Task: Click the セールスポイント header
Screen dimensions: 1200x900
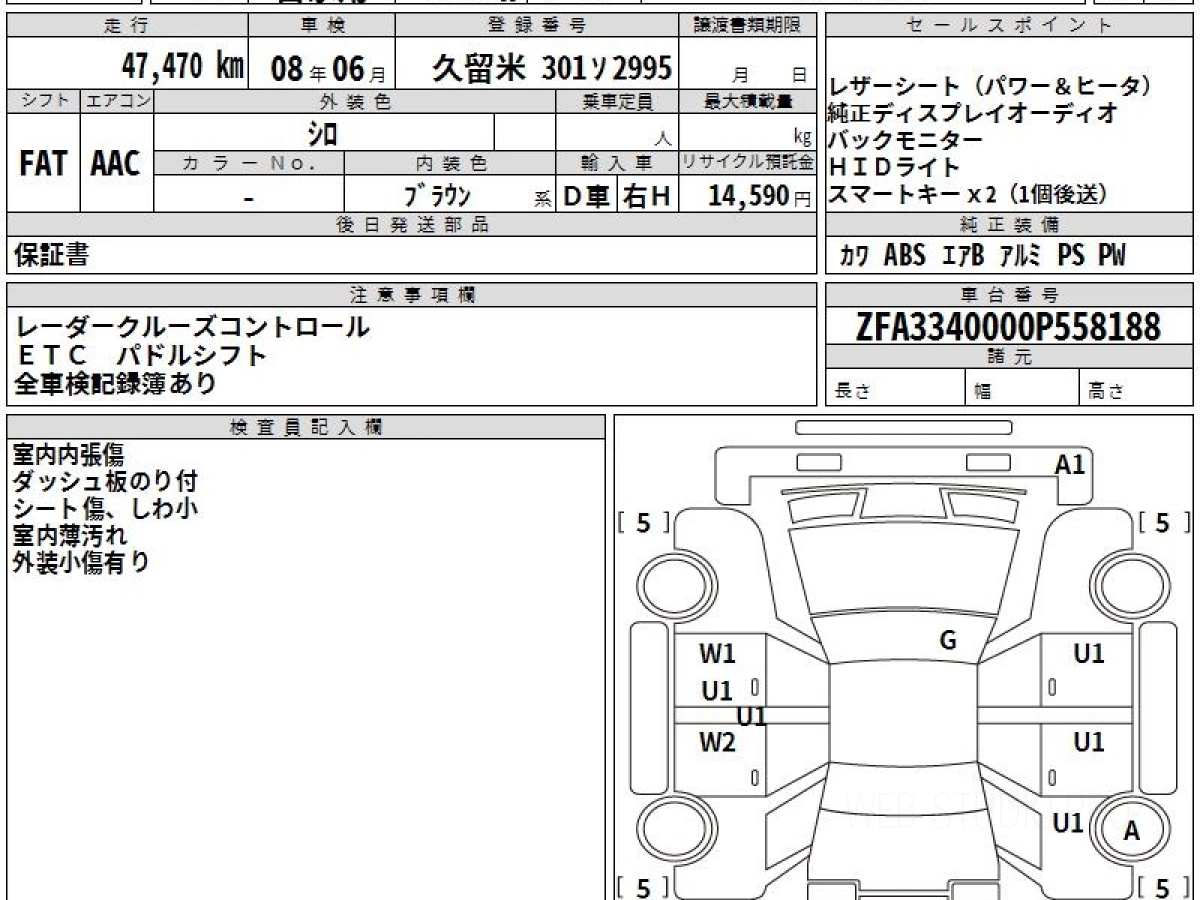Action: coord(1008,26)
